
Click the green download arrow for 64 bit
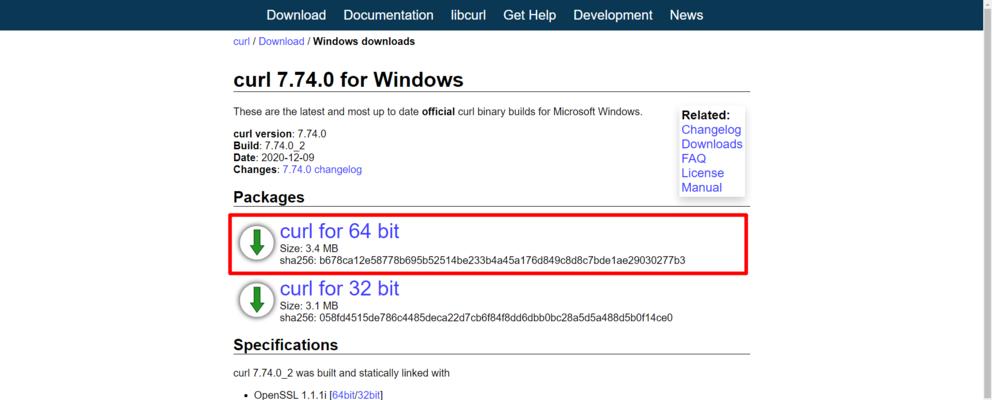tap(256, 244)
